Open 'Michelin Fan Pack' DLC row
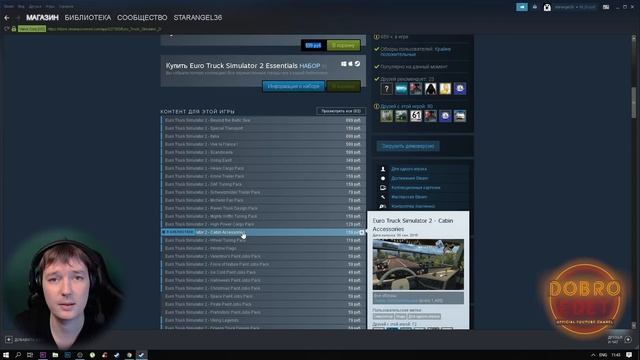 (263, 200)
